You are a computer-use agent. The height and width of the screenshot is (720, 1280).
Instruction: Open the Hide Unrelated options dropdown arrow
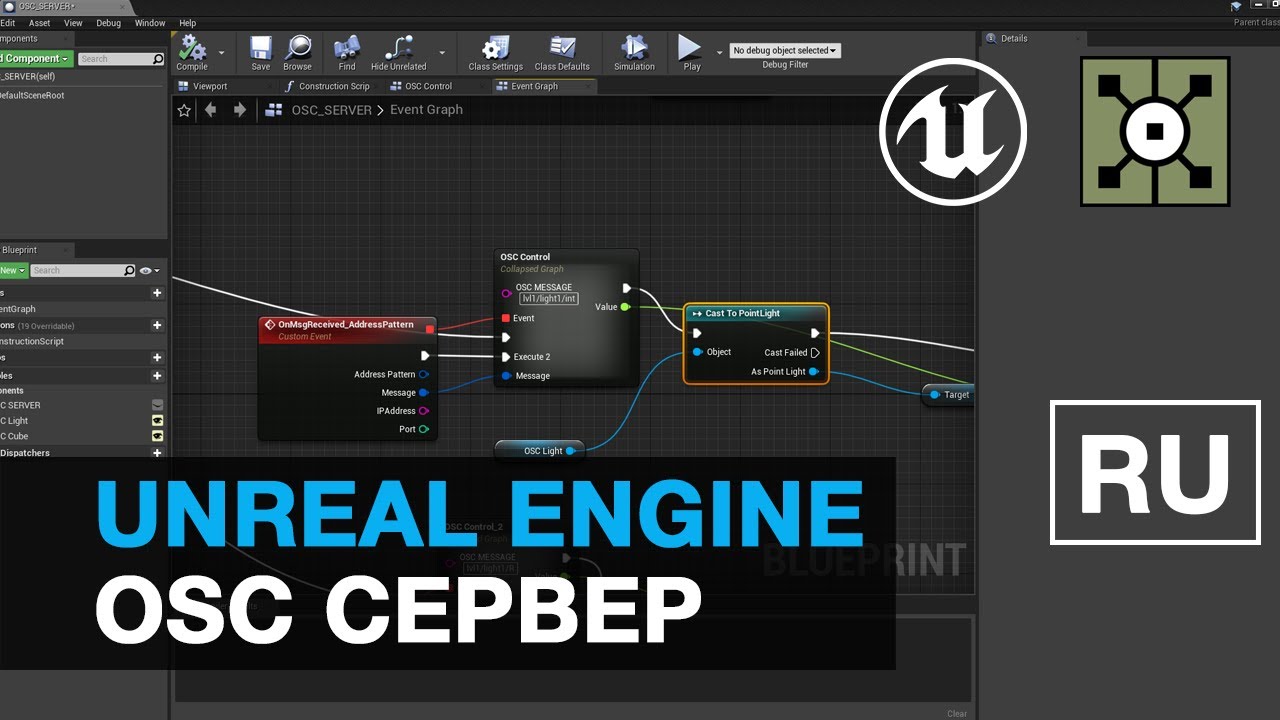pyautogui.click(x=442, y=52)
